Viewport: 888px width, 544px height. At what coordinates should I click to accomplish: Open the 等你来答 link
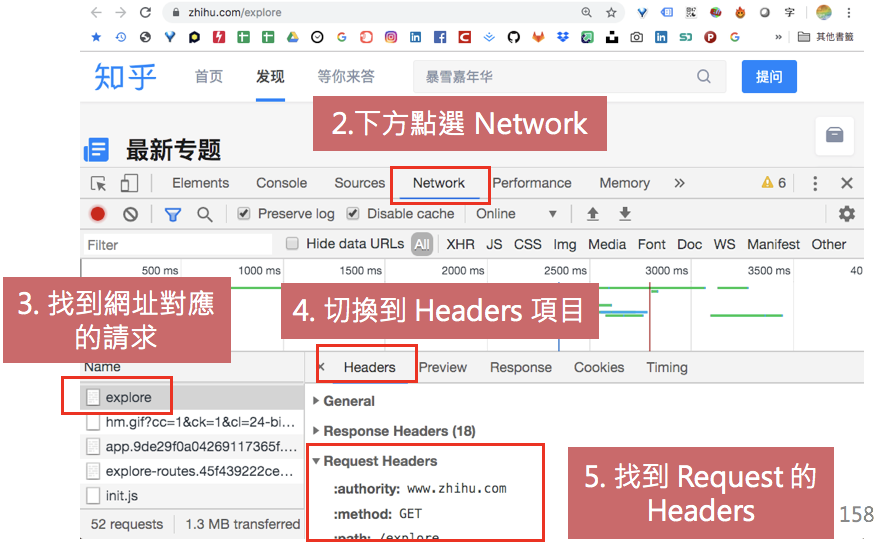tap(345, 76)
